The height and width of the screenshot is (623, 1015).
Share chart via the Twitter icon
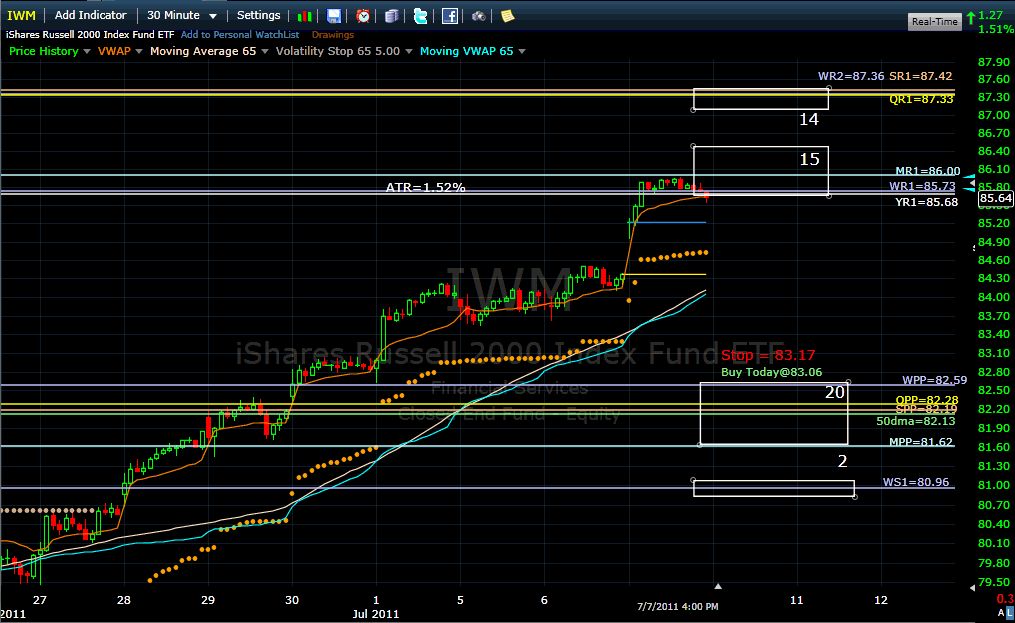[x=421, y=16]
